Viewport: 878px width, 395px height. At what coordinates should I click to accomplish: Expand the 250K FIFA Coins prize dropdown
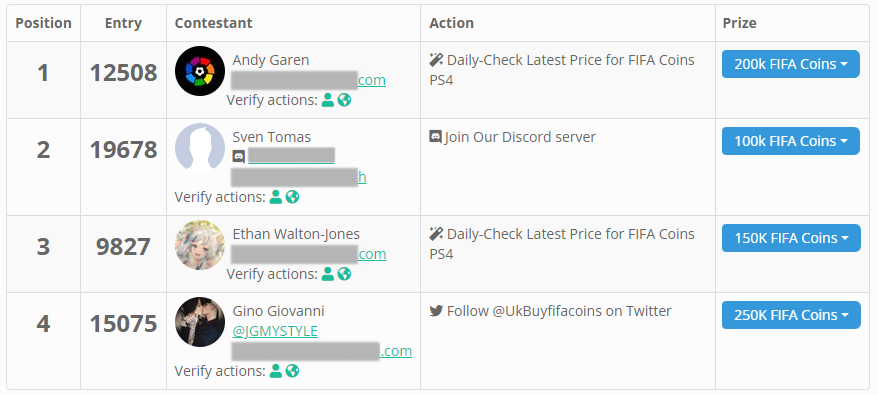pos(791,315)
